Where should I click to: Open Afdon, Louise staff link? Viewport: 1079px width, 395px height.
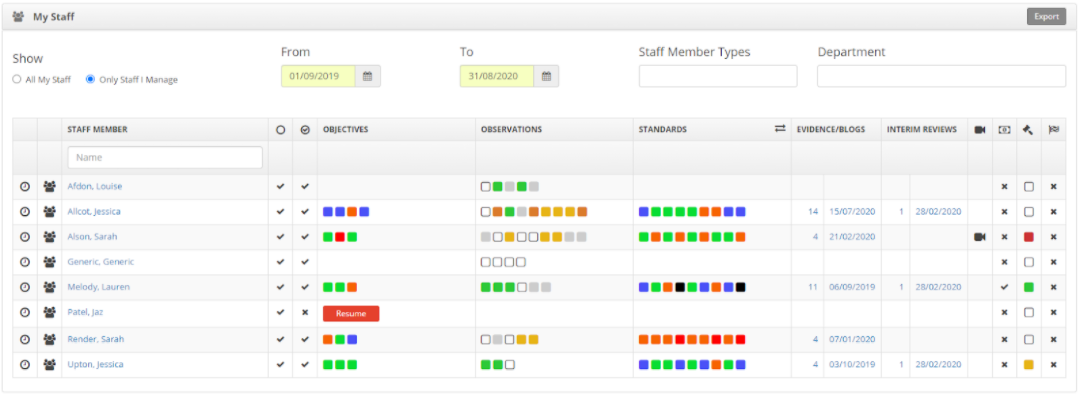tap(95, 186)
